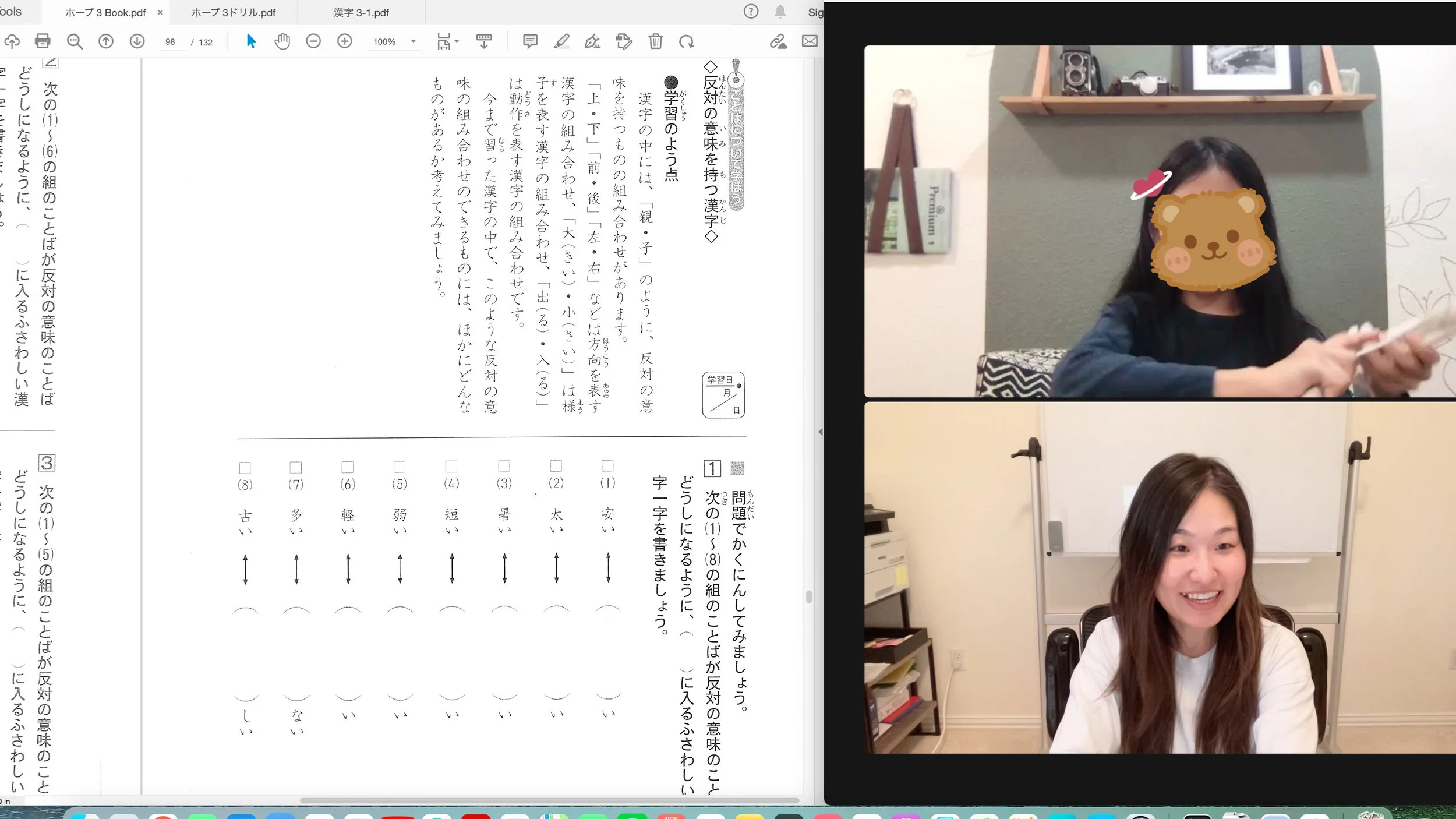Zoom out with the minus icon
The height and width of the screenshot is (819, 1456).
click(313, 41)
